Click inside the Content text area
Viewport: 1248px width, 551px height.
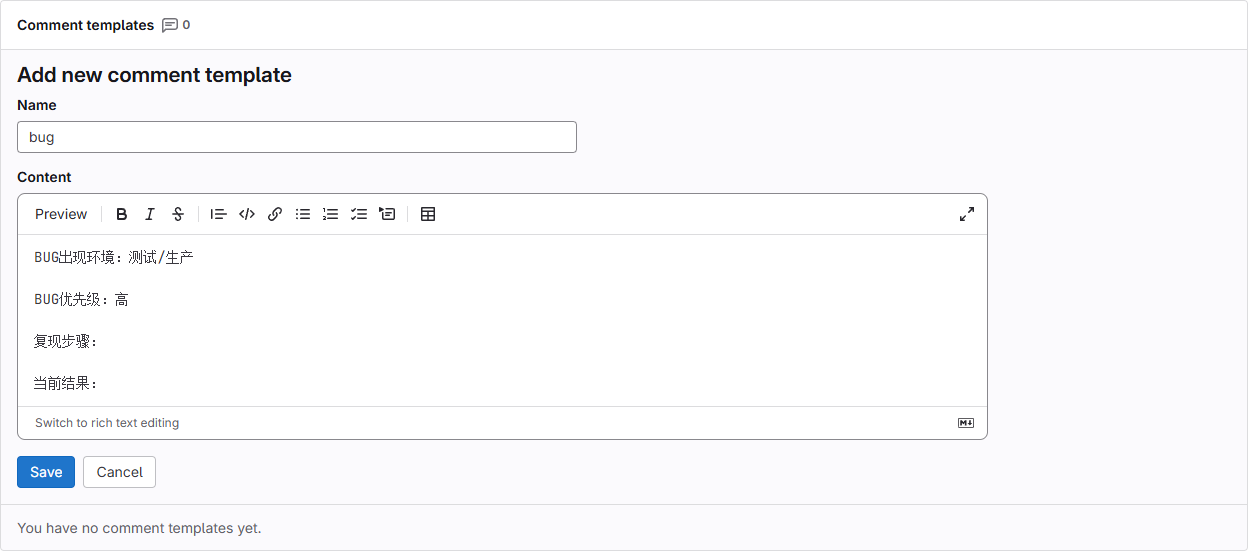coord(500,320)
